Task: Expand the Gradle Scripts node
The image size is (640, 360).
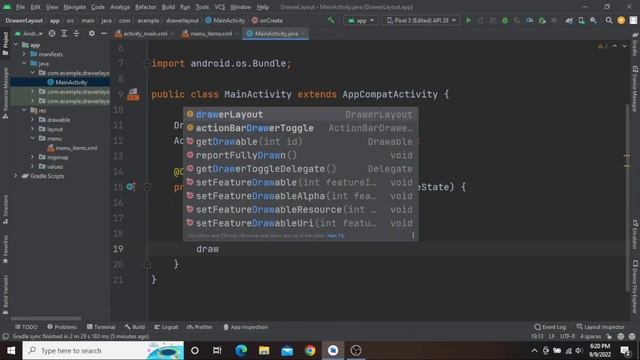Action: tap(16, 176)
